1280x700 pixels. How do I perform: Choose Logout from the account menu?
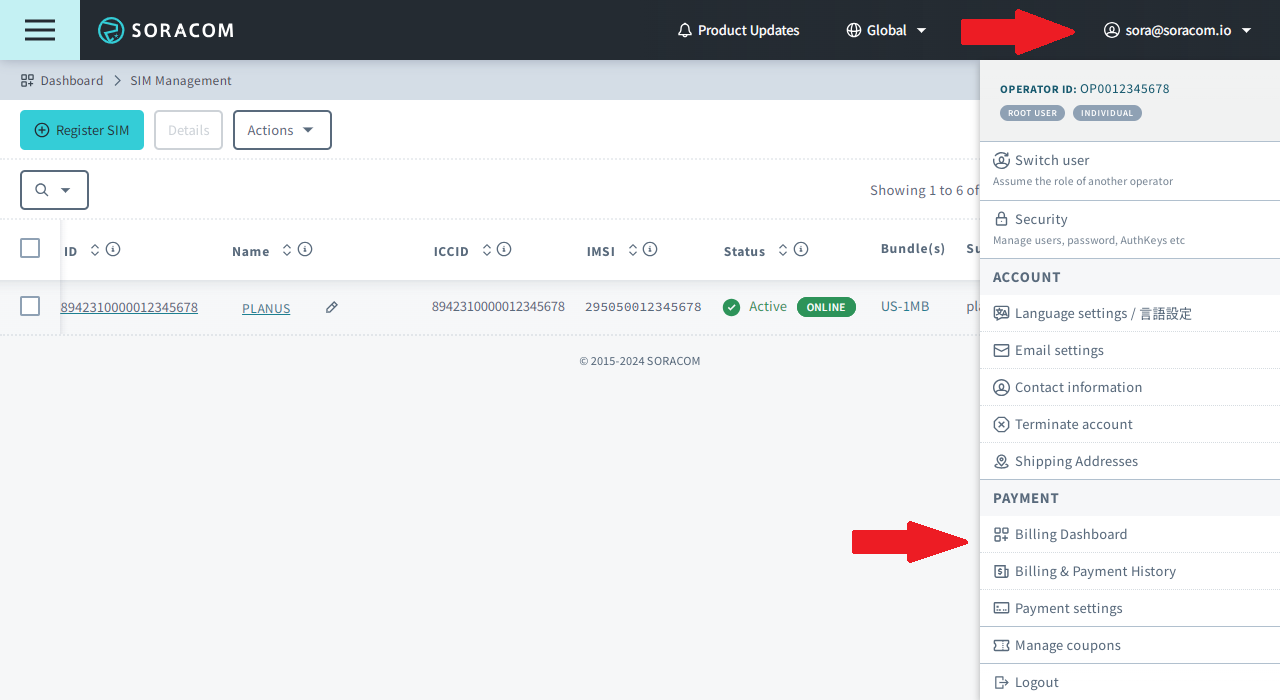tap(1036, 682)
